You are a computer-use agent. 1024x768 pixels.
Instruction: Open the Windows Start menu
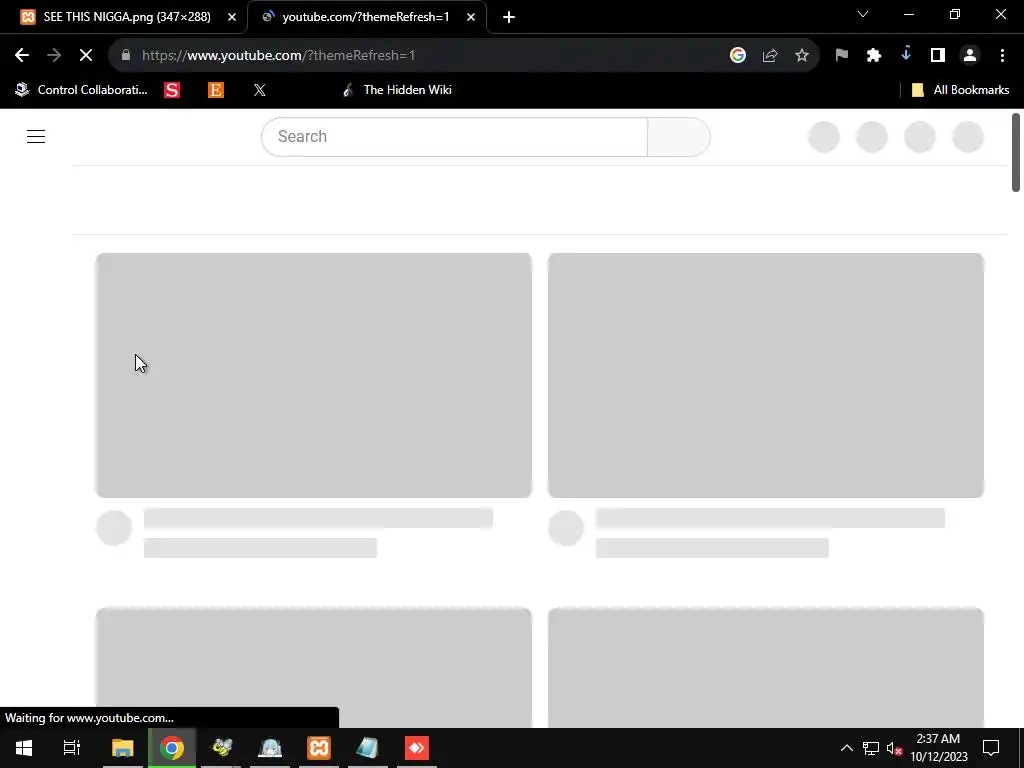24,748
